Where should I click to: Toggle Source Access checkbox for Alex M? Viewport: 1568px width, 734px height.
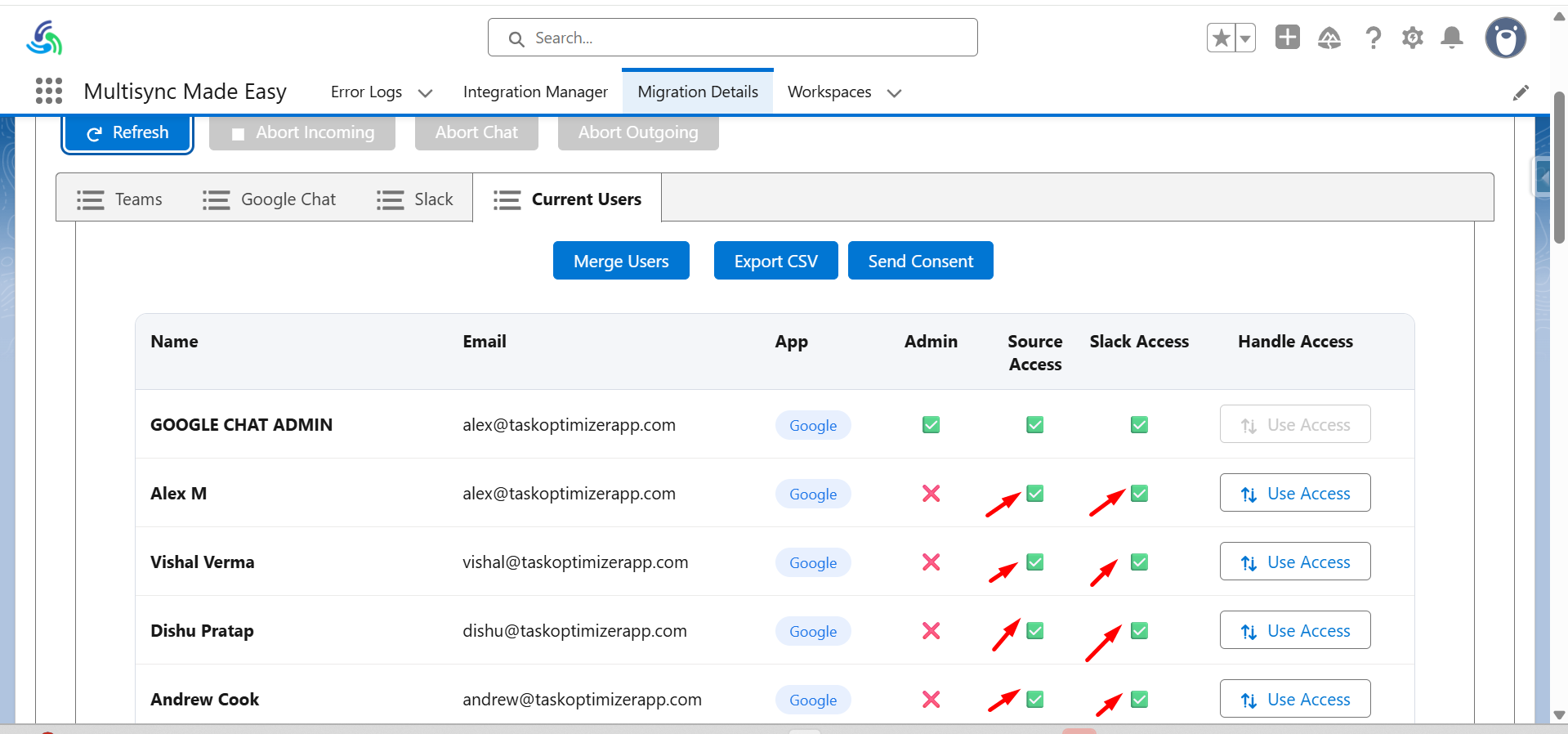click(1035, 494)
